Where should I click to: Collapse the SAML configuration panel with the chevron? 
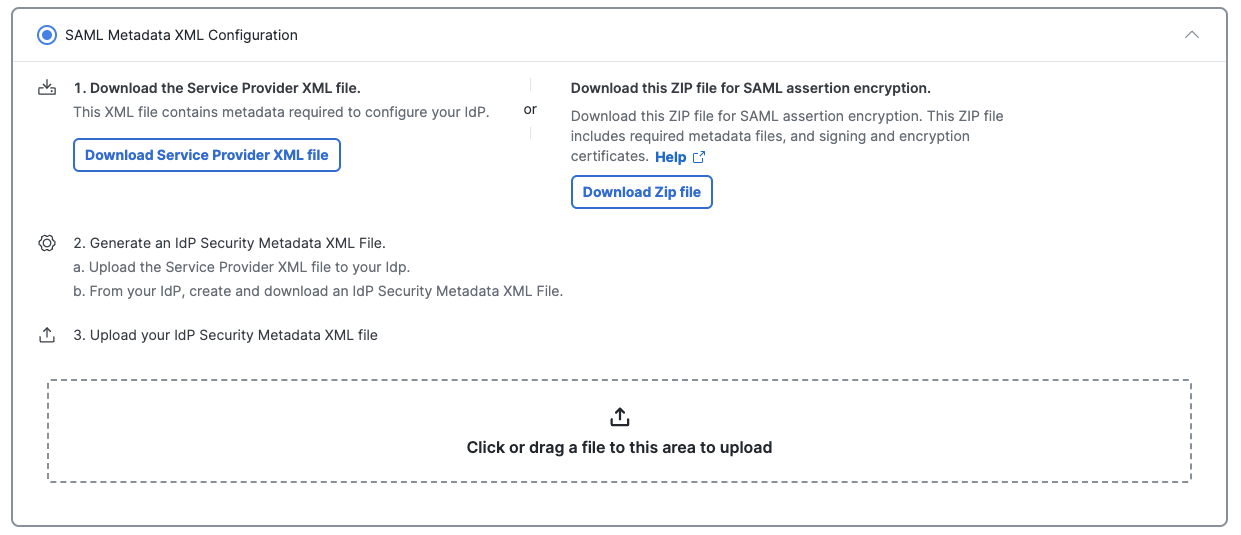pos(1191,35)
